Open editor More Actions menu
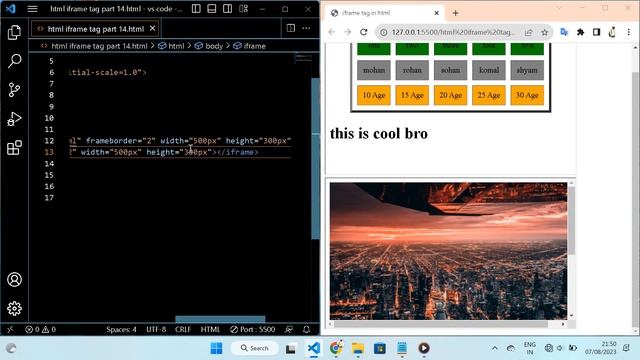The height and width of the screenshot is (360, 640). [x=306, y=28]
